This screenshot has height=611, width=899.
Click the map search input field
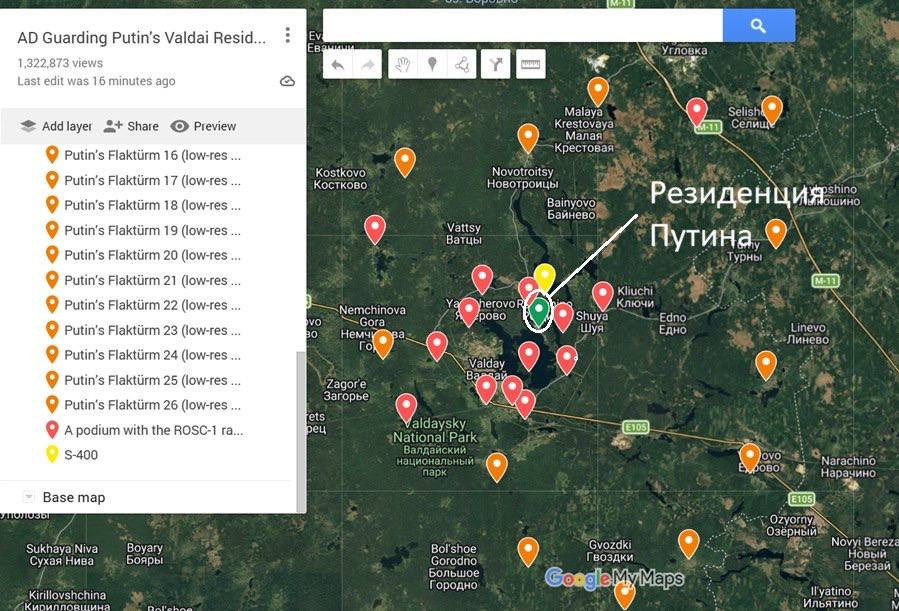522,26
